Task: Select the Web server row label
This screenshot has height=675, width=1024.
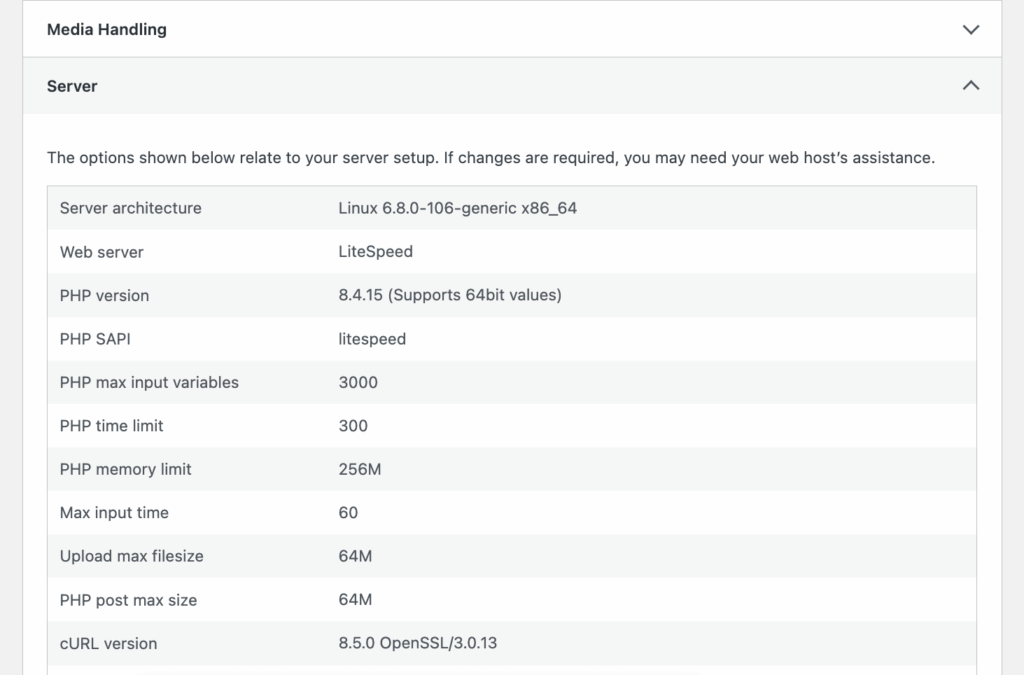Action: tap(101, 252)
